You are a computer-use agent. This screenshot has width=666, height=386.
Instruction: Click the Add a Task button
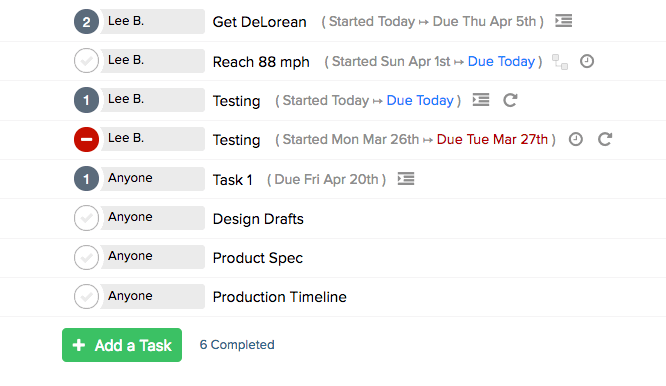[122, 345]
